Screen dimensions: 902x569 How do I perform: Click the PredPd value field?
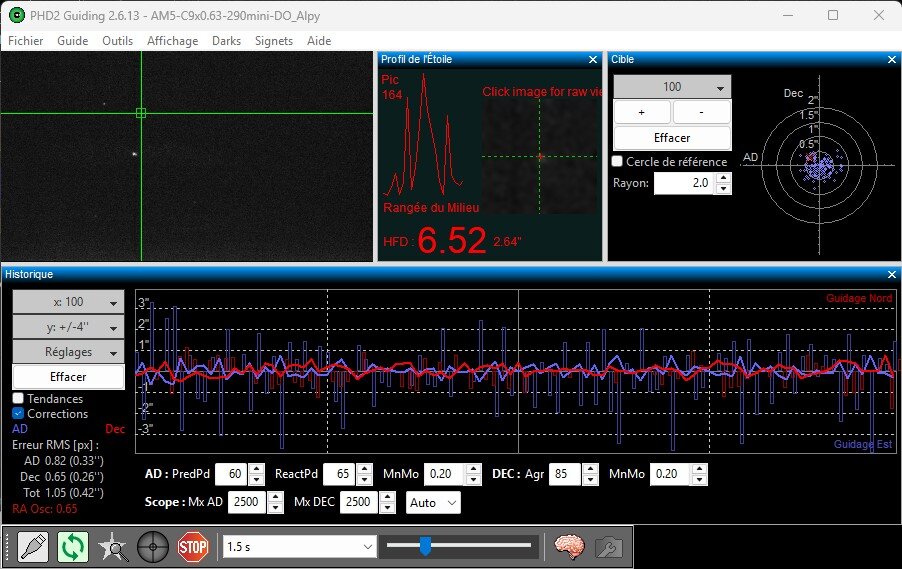tap(231, 474)
